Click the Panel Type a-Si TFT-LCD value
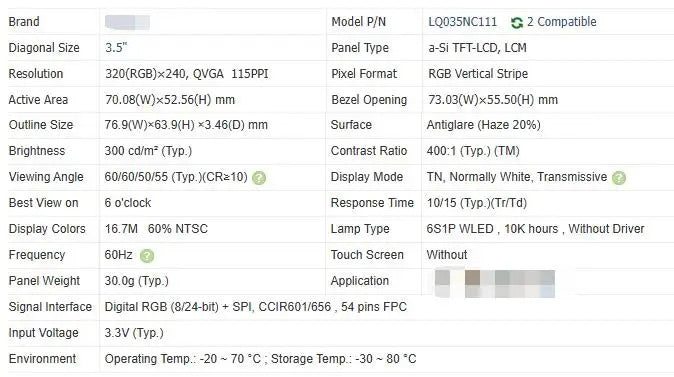Screen dimensions: 674x377 pos(477,48)
